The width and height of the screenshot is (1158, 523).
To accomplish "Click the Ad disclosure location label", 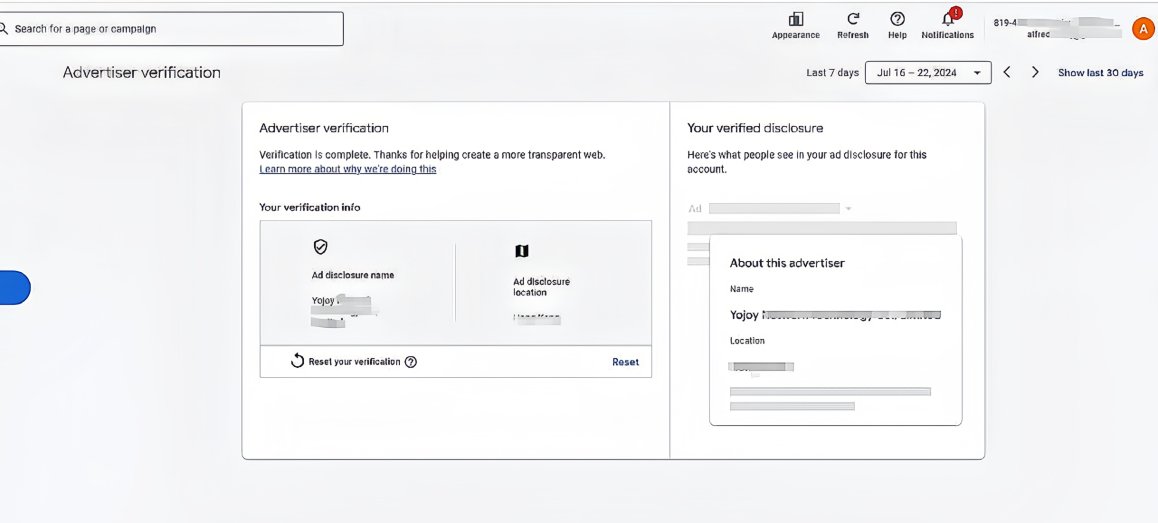I will [x=541, y=287].
